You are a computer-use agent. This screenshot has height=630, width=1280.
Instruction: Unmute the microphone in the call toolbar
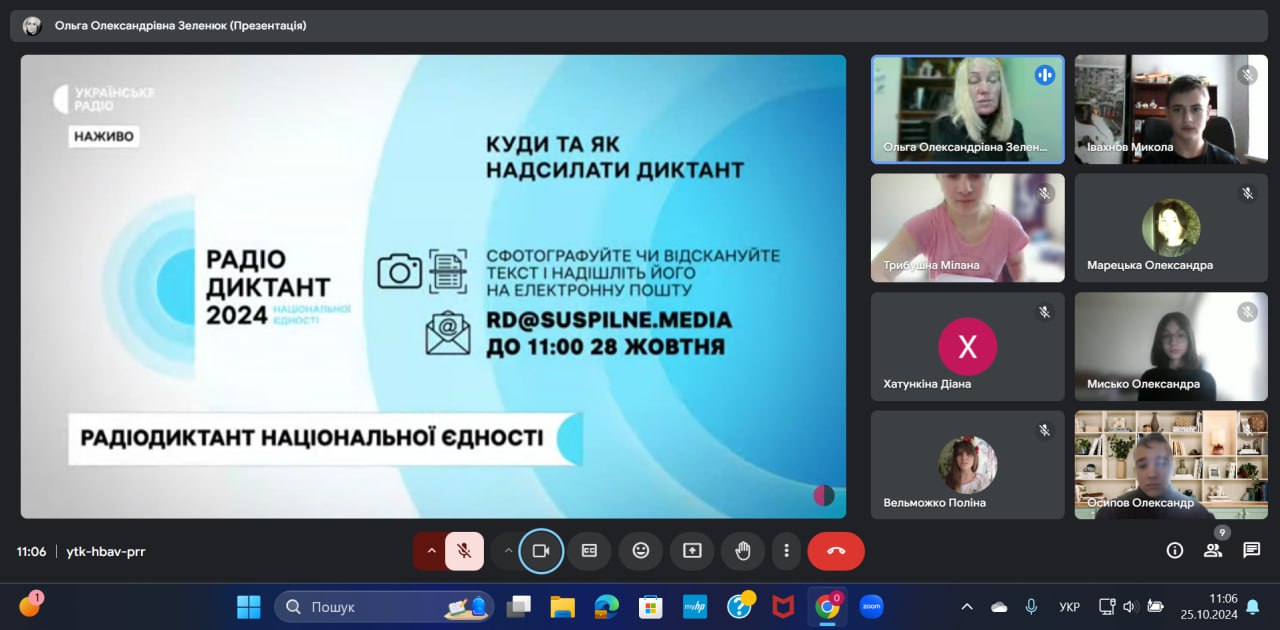(x=464, y=551)
